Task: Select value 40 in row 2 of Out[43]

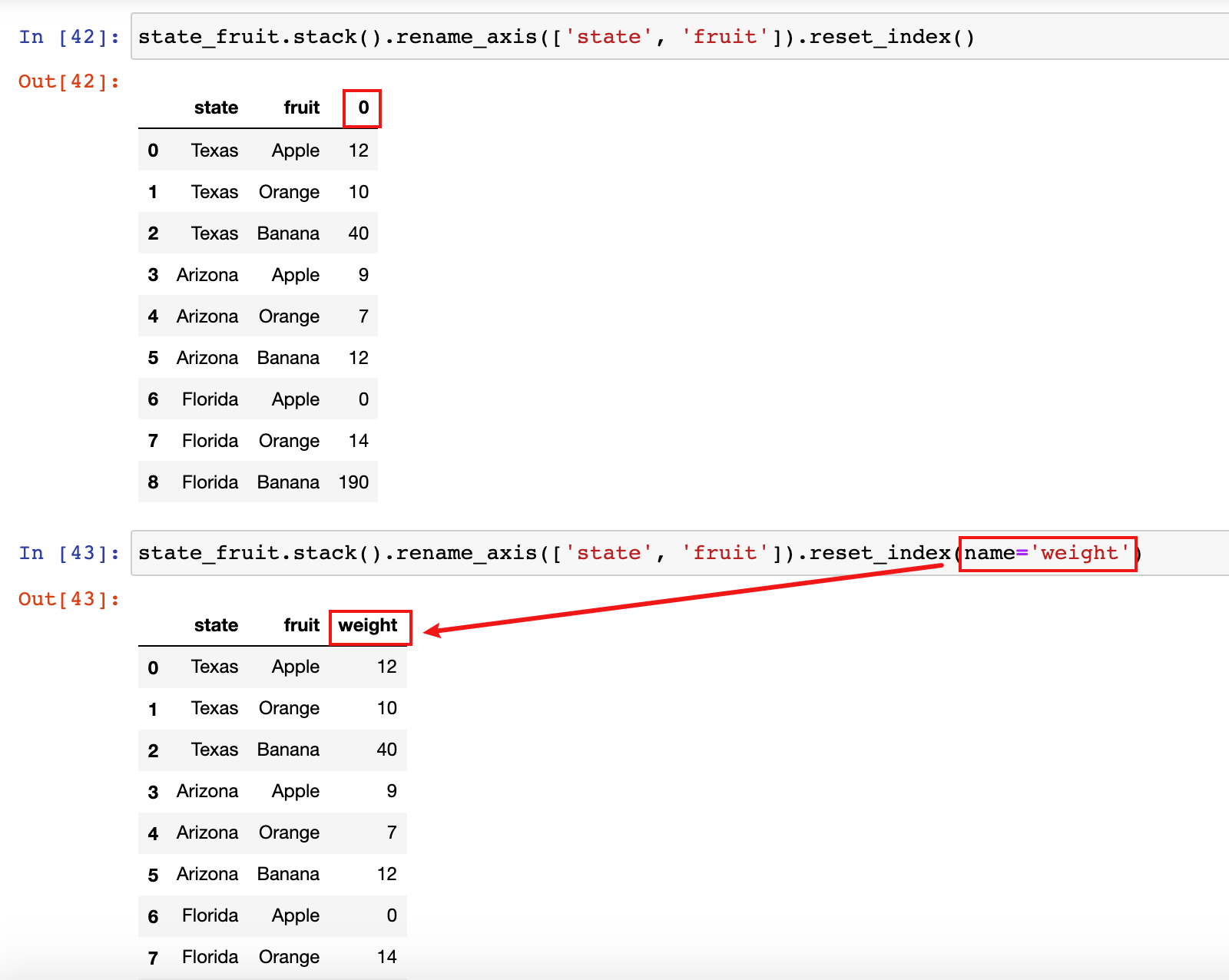Action: (387, 750)
